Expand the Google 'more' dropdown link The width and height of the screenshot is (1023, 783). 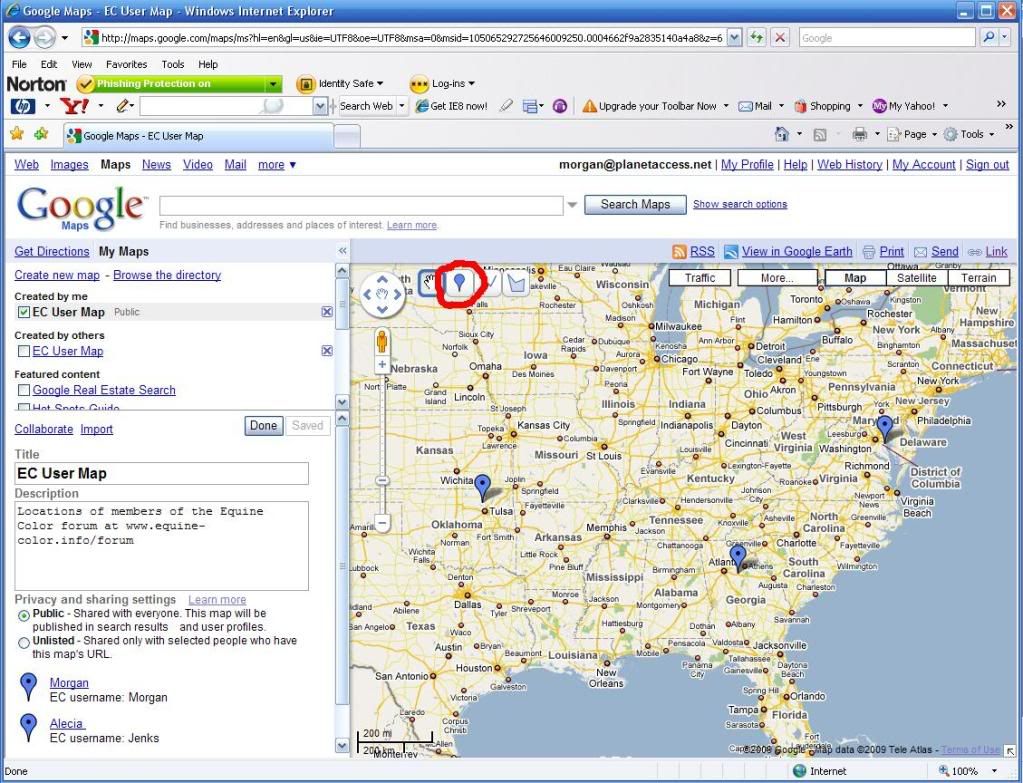(x=277, y=165)
